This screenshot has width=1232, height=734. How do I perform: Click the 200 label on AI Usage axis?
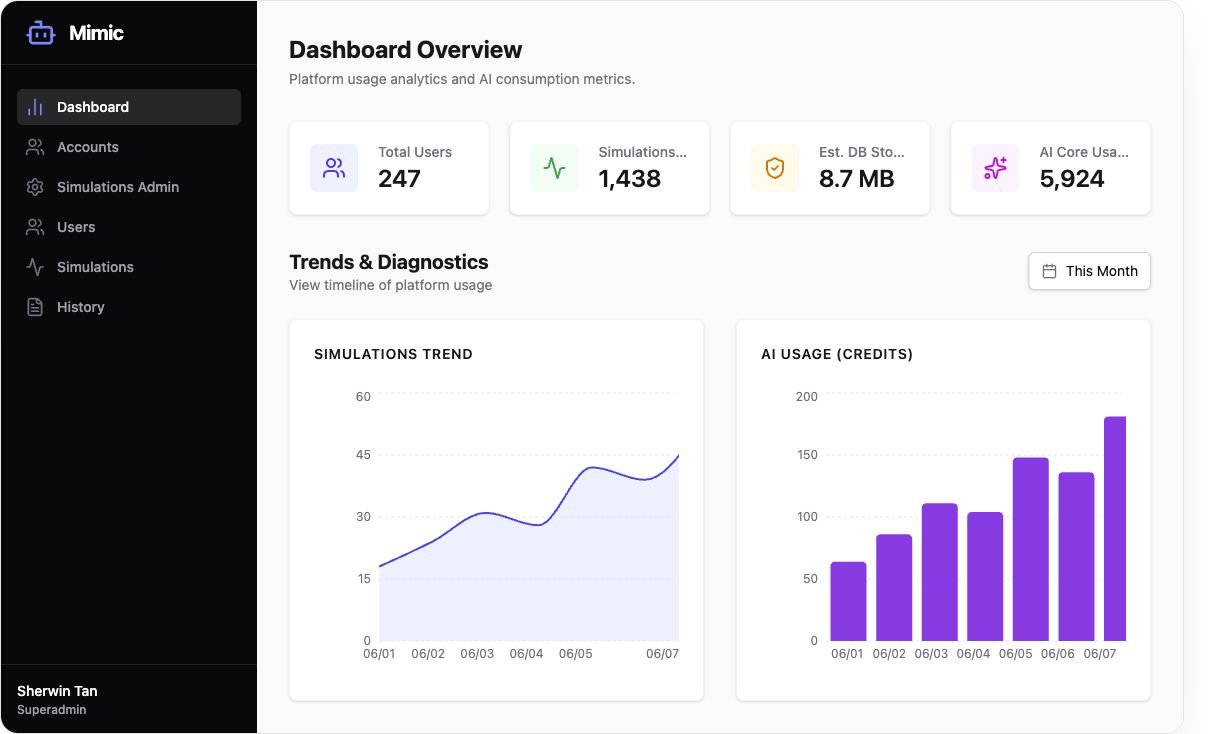(x=807, y=397)
